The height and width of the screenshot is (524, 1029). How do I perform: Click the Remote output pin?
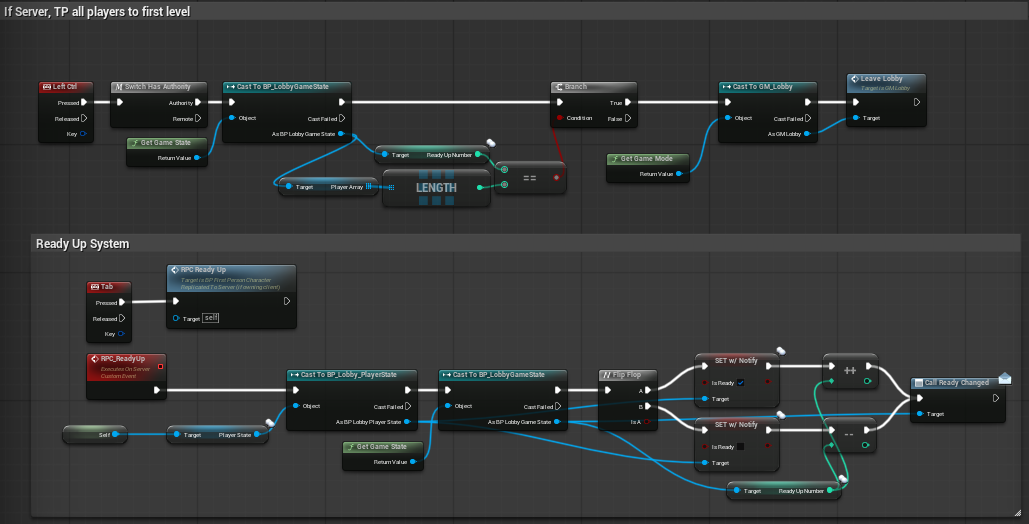click(198, 119)
